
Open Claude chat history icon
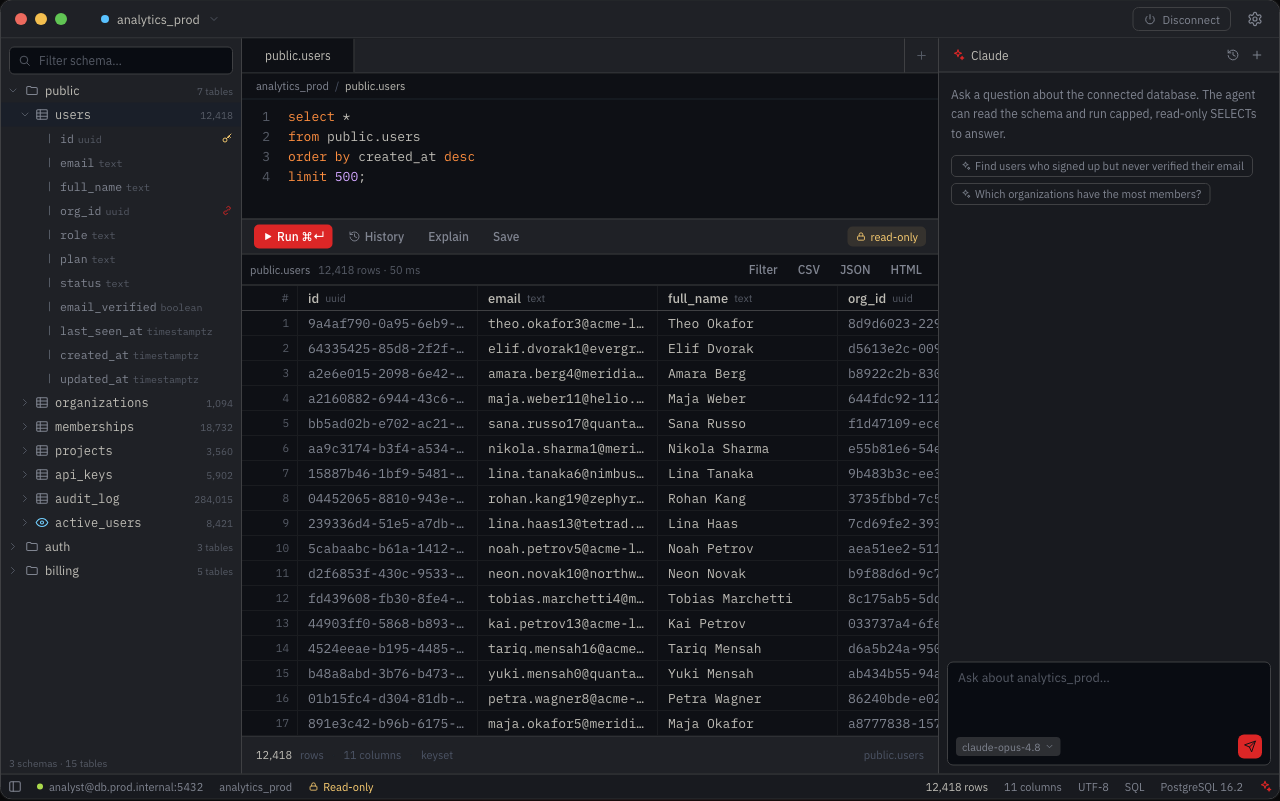pos(1233,56)
